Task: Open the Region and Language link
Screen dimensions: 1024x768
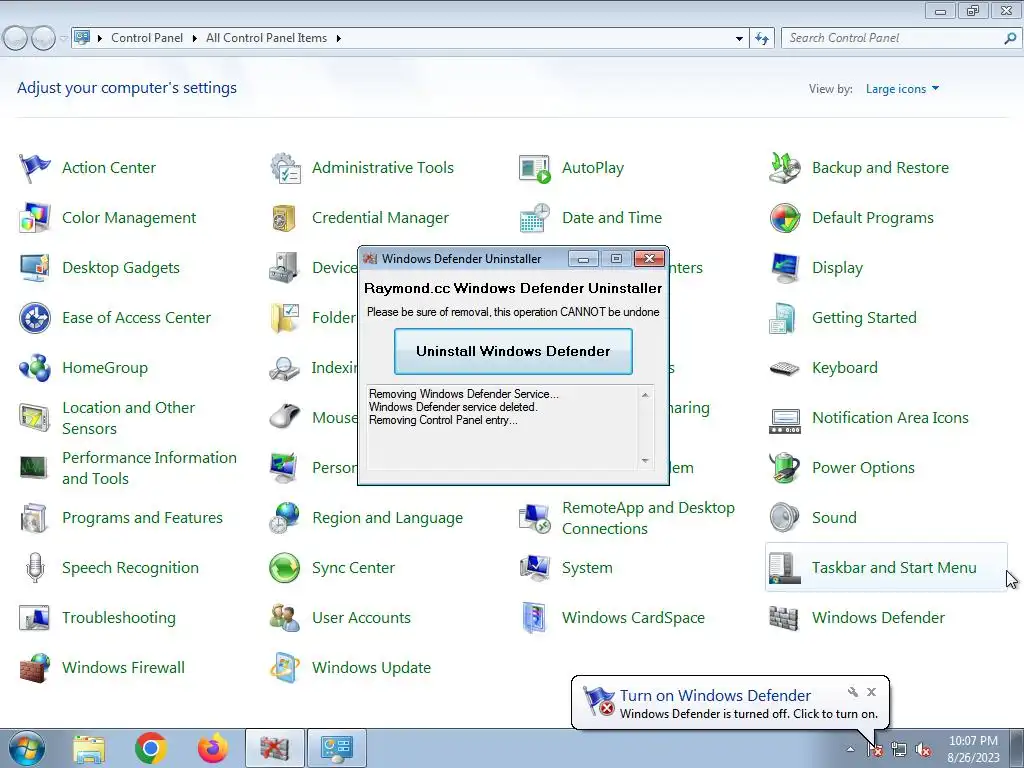Action: 387,518
